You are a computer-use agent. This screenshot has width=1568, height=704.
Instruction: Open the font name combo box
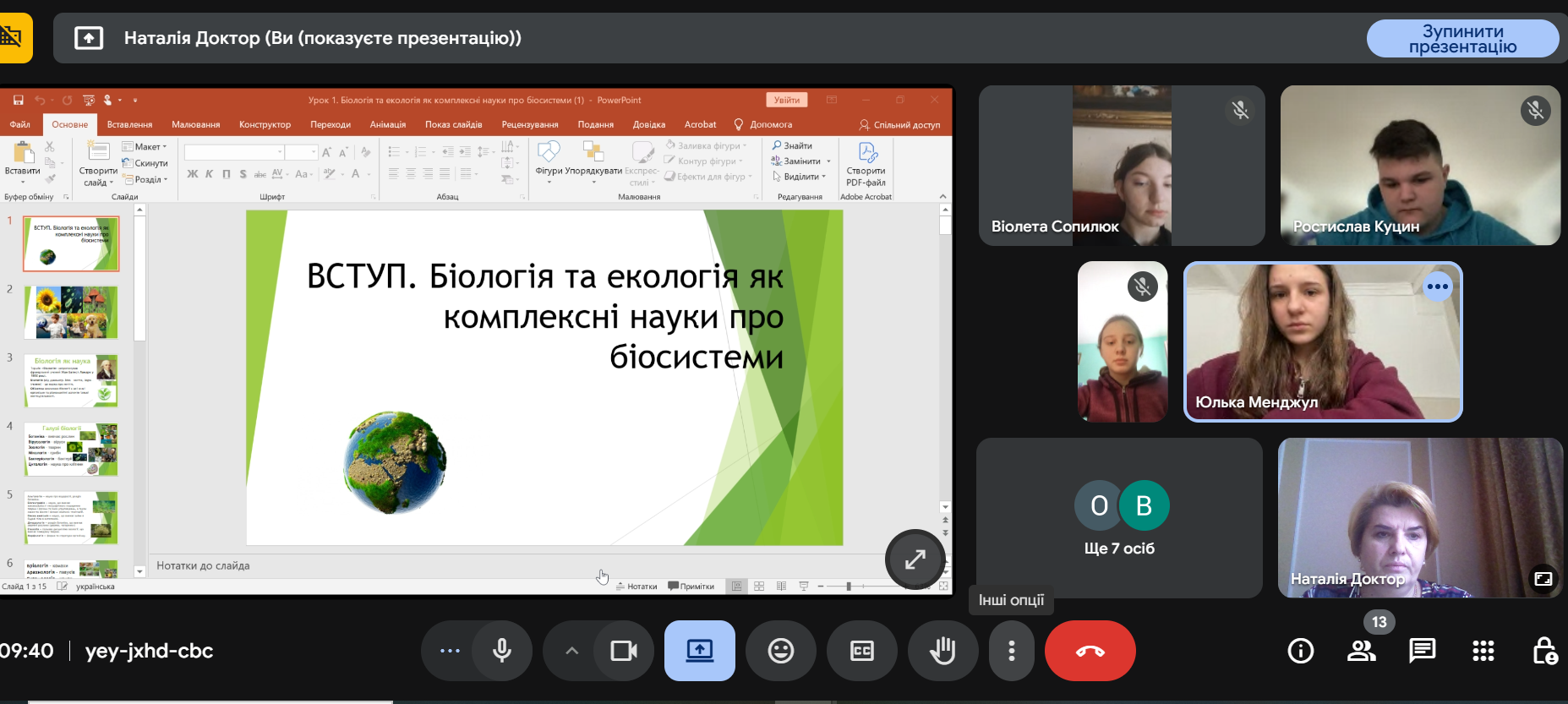pyautogui.click(x=234, y=152)
